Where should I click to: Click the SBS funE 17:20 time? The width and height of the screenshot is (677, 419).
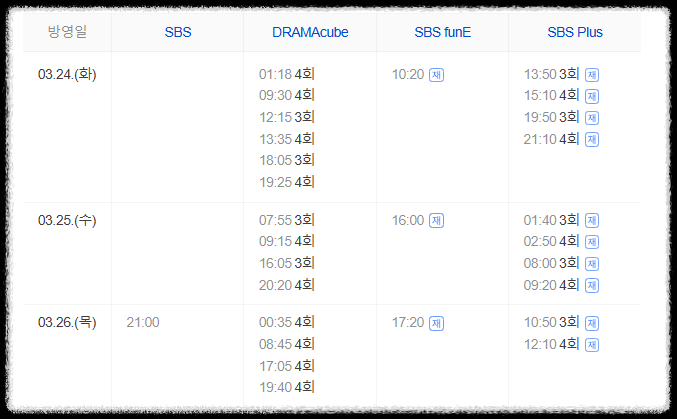tap(408, 322)
